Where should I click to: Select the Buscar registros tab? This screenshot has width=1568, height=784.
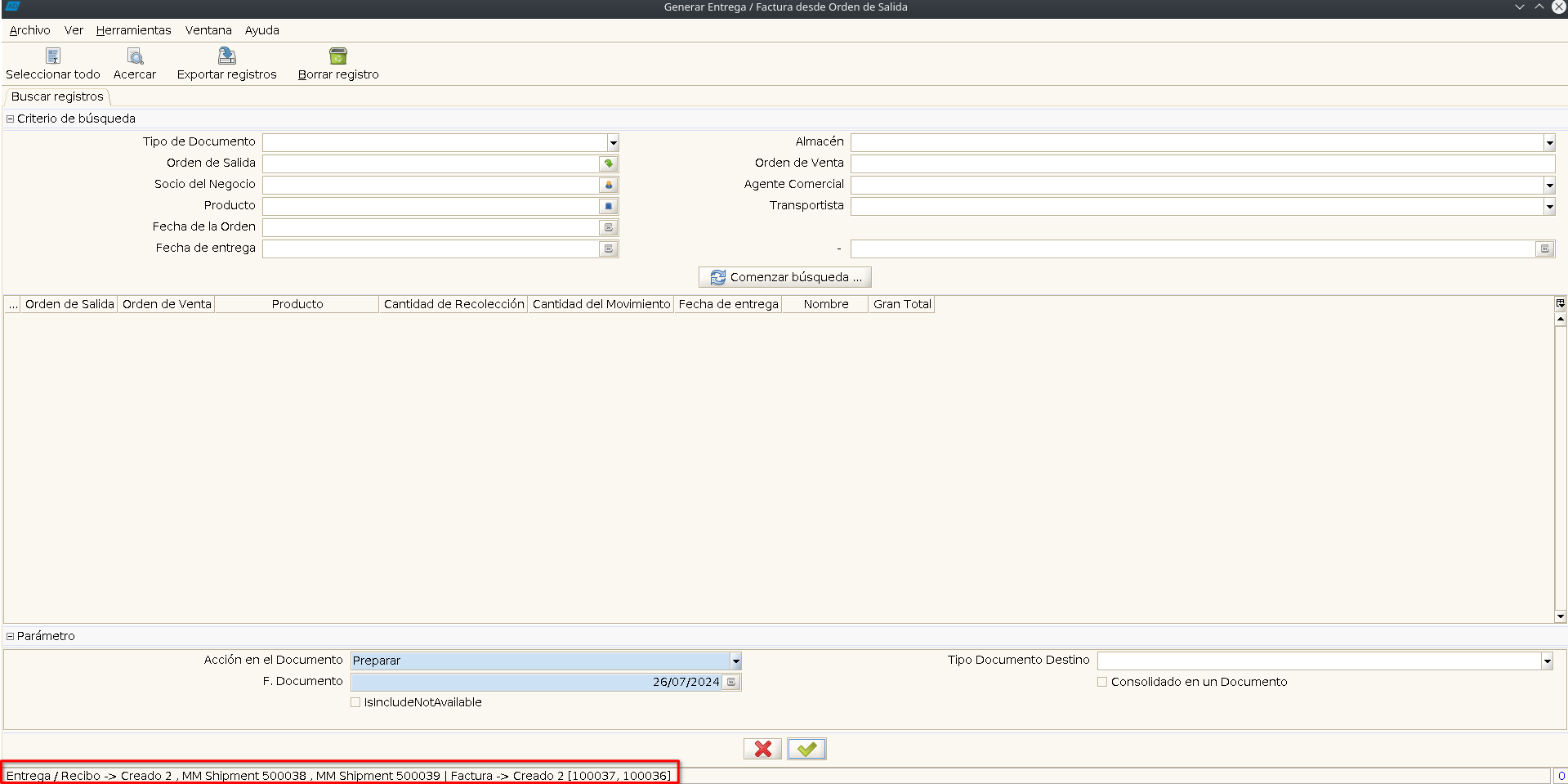click(x=57, y=96)
